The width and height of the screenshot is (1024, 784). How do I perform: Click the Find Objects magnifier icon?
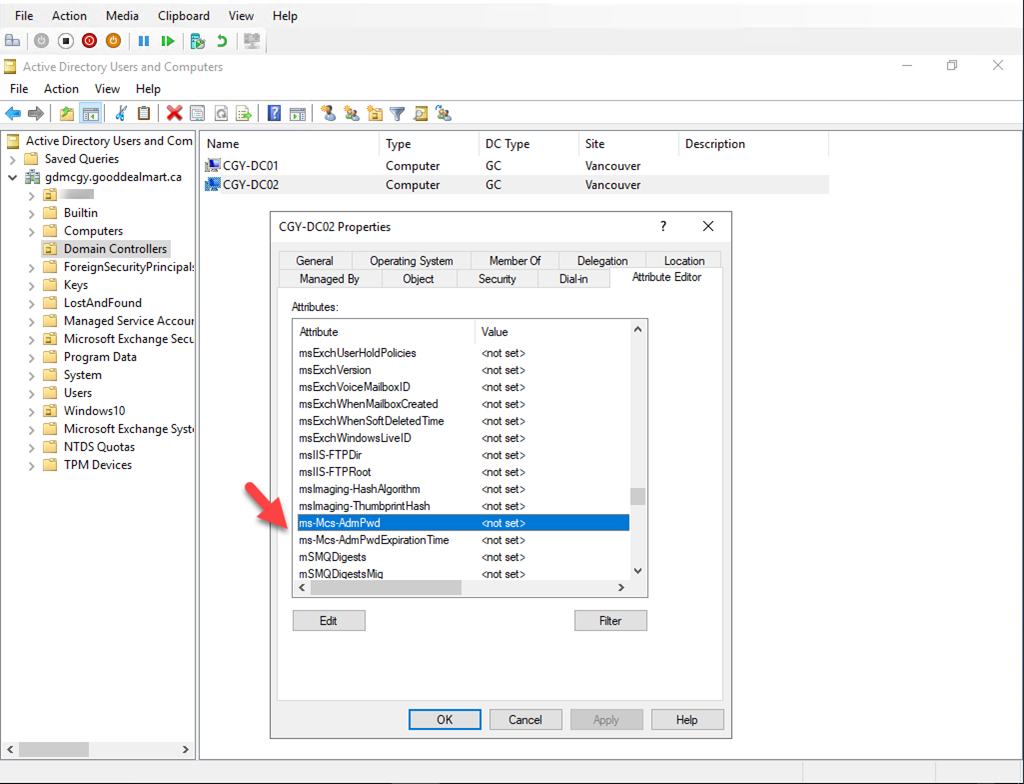pos(421,114)
